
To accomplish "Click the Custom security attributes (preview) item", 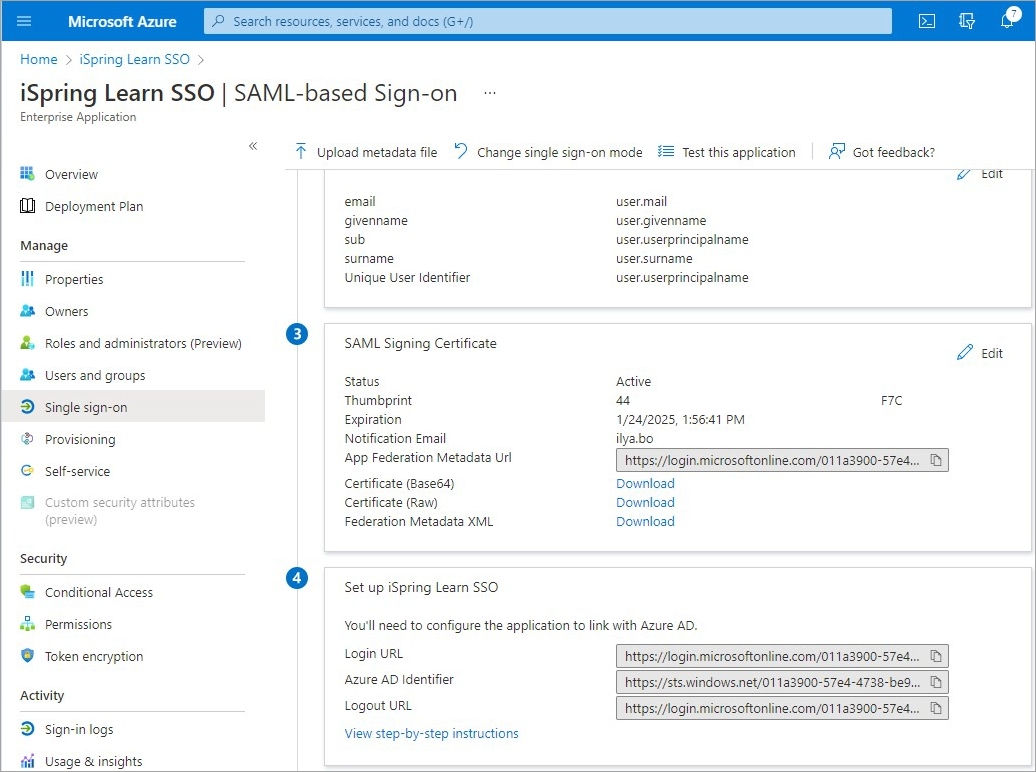I will pos(120,511).
